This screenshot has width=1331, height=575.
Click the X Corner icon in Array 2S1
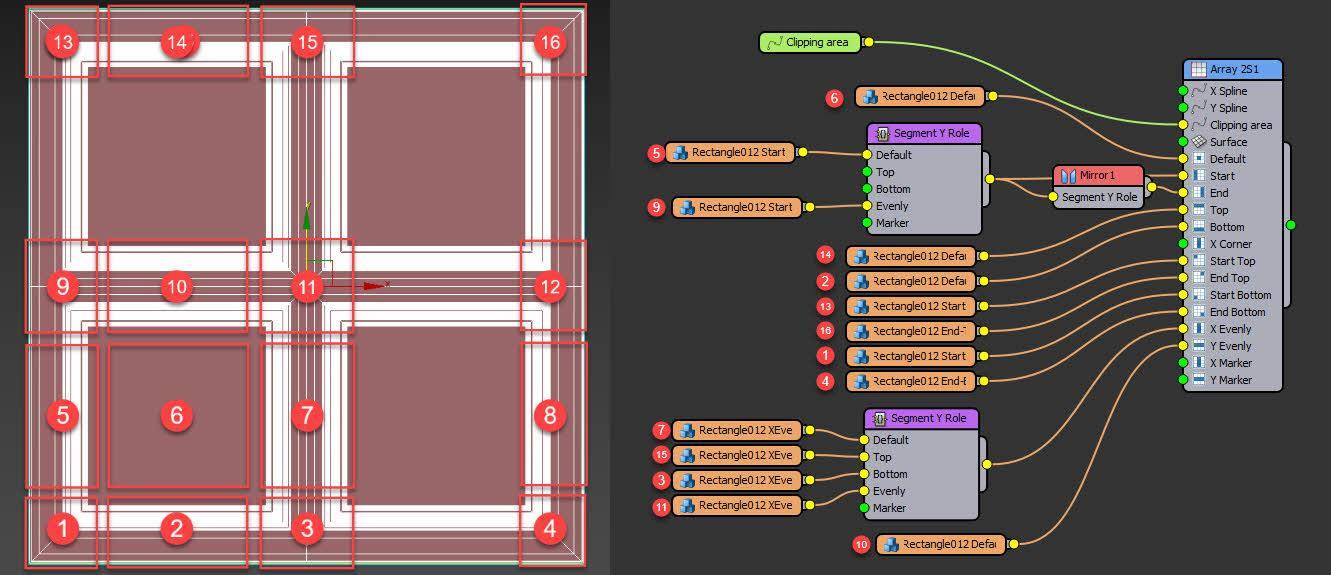(1198, 244)
